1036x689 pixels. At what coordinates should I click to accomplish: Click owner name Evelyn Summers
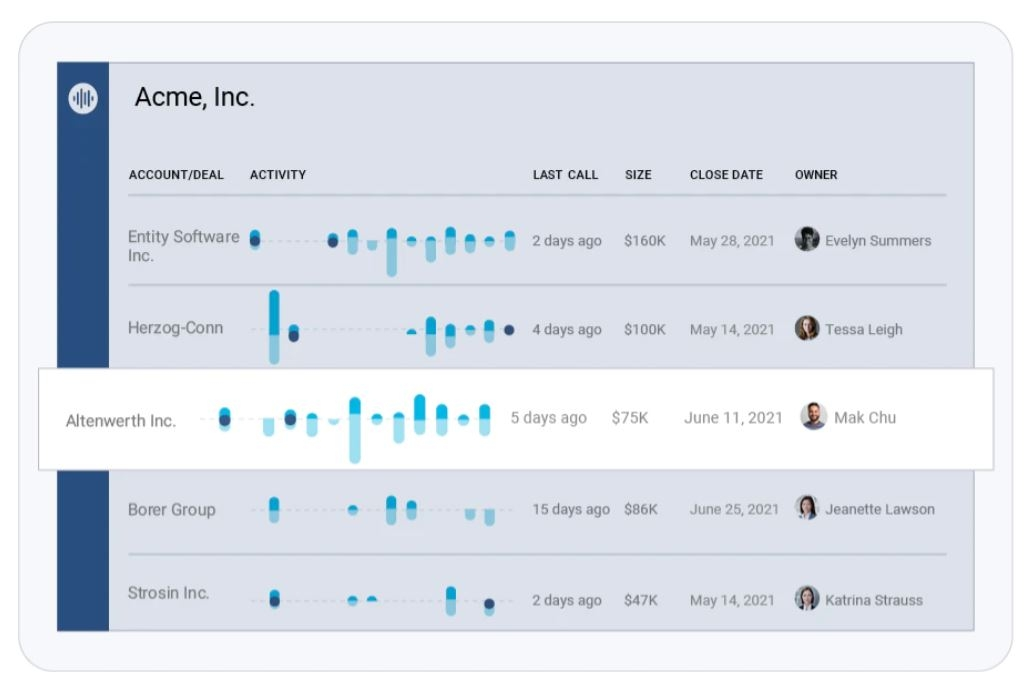point(878,240)
